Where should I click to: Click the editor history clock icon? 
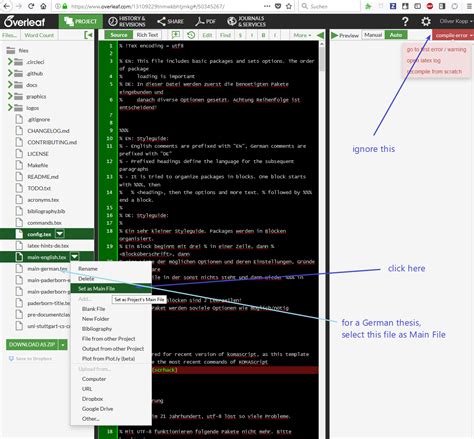191,35
